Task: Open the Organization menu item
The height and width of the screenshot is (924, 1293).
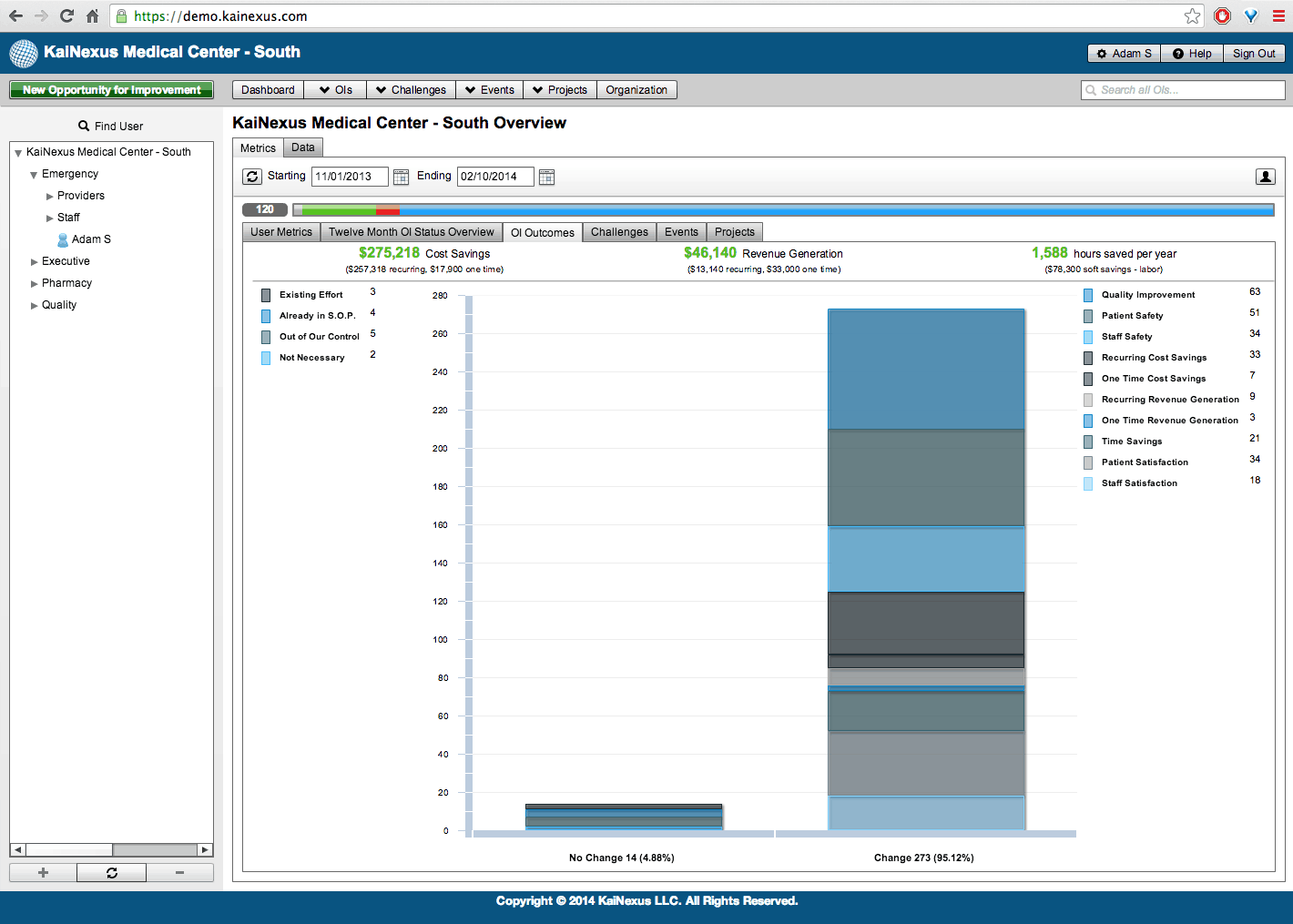Action: [636, 90]
